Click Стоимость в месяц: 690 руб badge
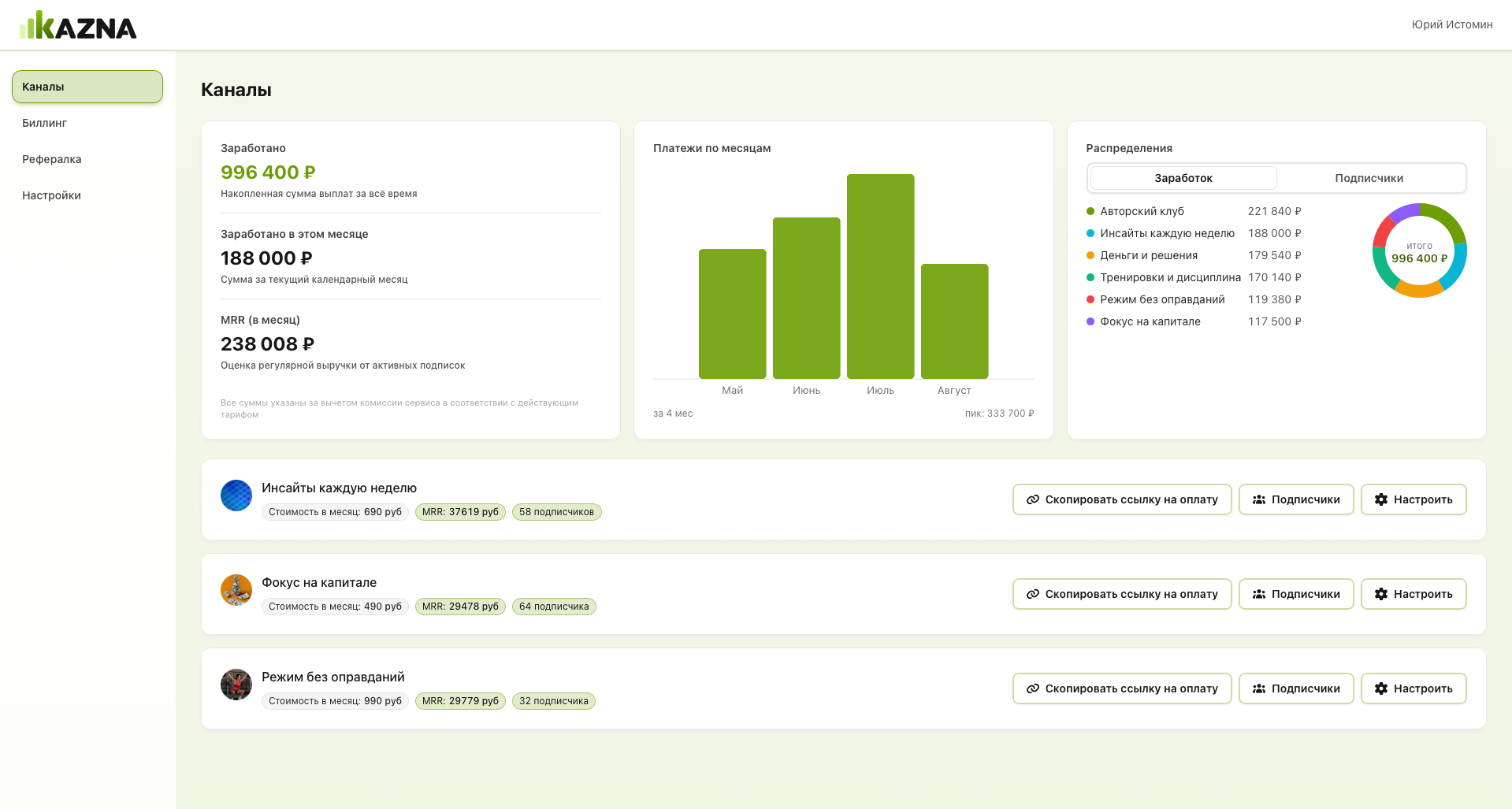 pyautogui.click(x=335, y=512)
